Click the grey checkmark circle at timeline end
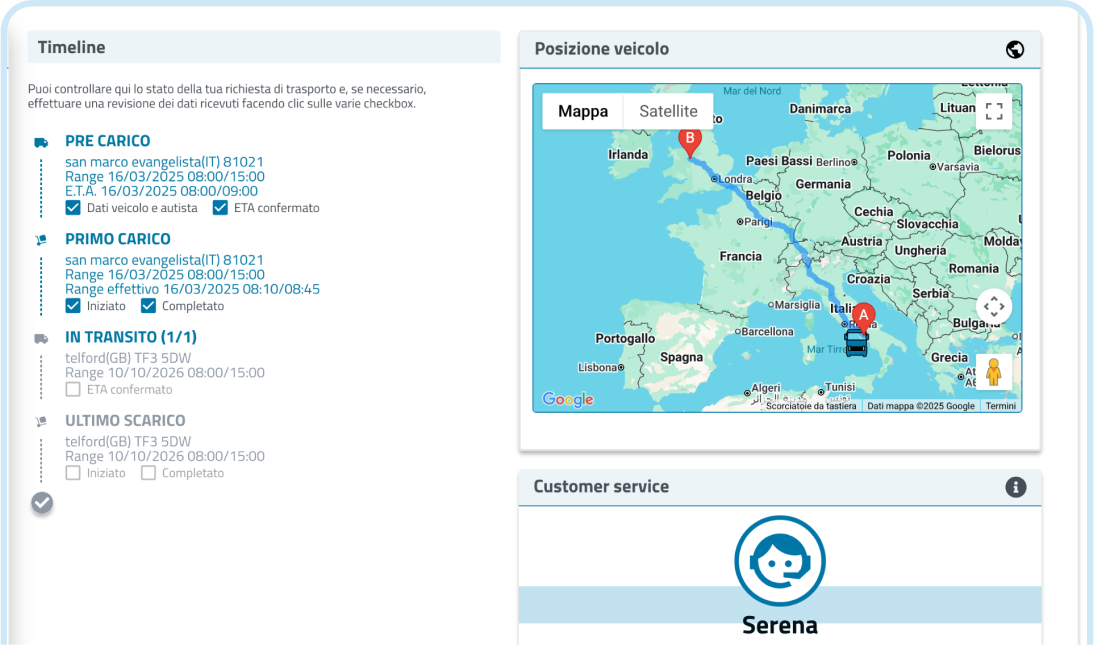 click(x=42, y=502)
